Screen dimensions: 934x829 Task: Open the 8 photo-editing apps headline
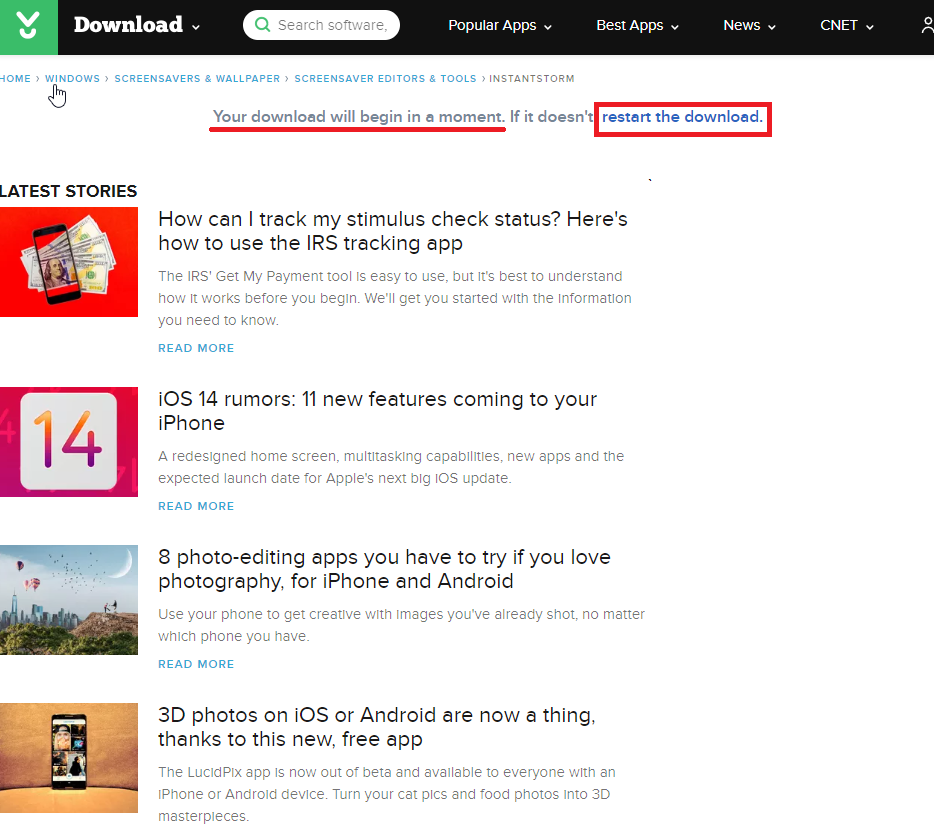[384, 569]
